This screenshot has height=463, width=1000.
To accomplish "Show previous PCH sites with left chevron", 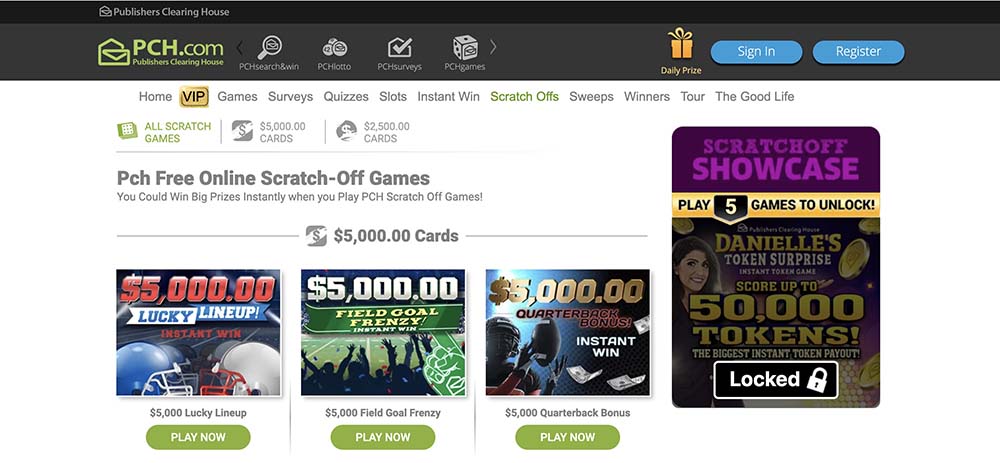I will tap(240, 48).
